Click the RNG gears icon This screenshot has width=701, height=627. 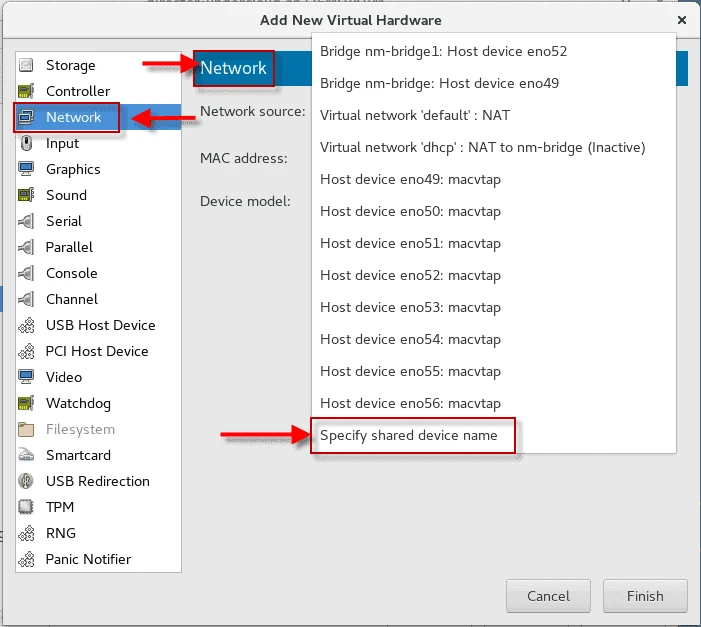26,533
